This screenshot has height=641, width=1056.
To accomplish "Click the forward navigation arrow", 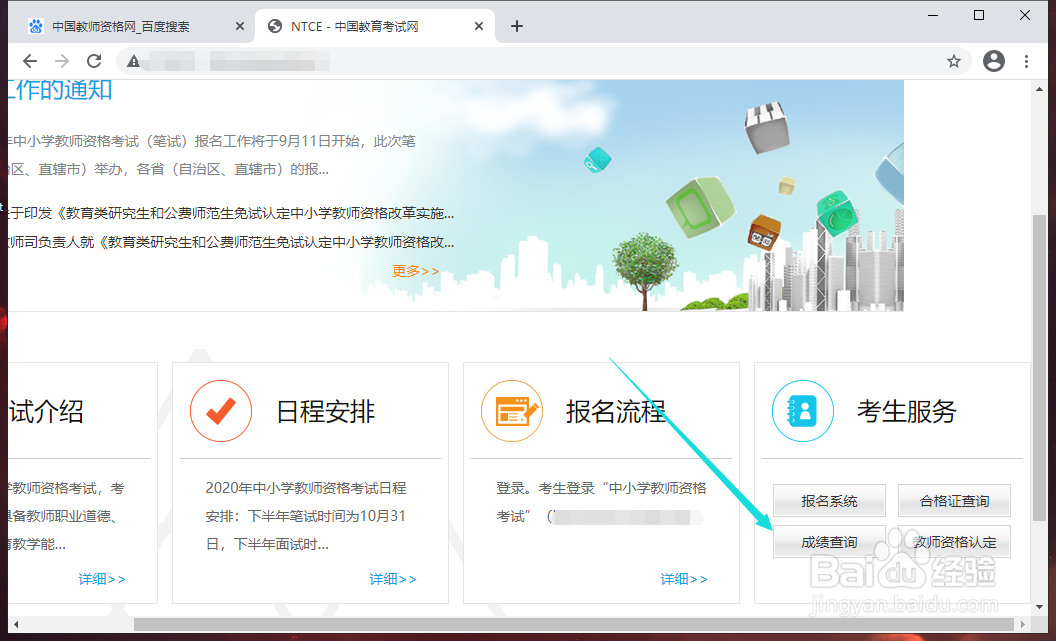I will coord(62,61).
